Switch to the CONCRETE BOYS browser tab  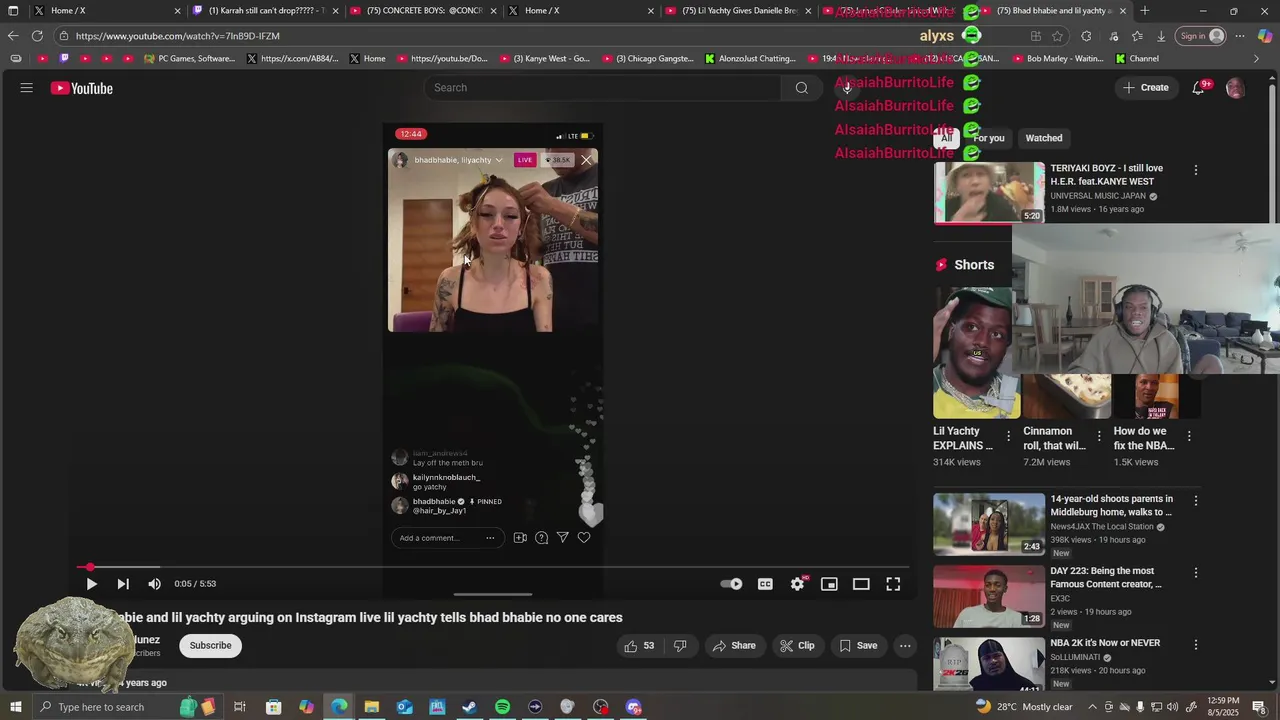[x=423, y=11]
